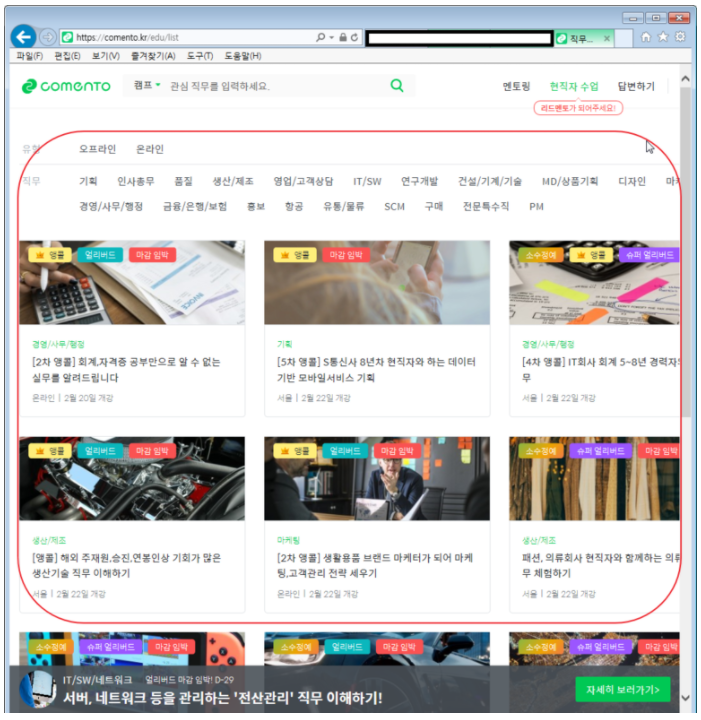Filter by 인사총무 job category

(135, 181)
